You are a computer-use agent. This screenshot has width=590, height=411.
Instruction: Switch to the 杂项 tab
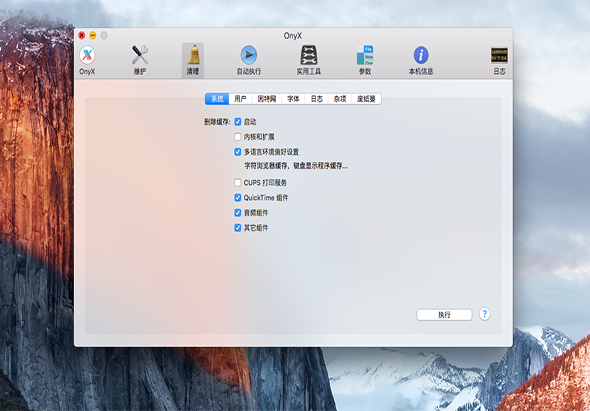tap(340, 99)
